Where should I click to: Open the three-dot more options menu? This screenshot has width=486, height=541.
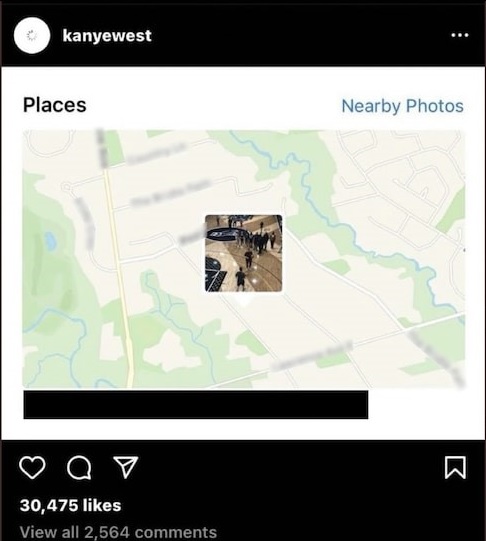(x=460, y=35)
